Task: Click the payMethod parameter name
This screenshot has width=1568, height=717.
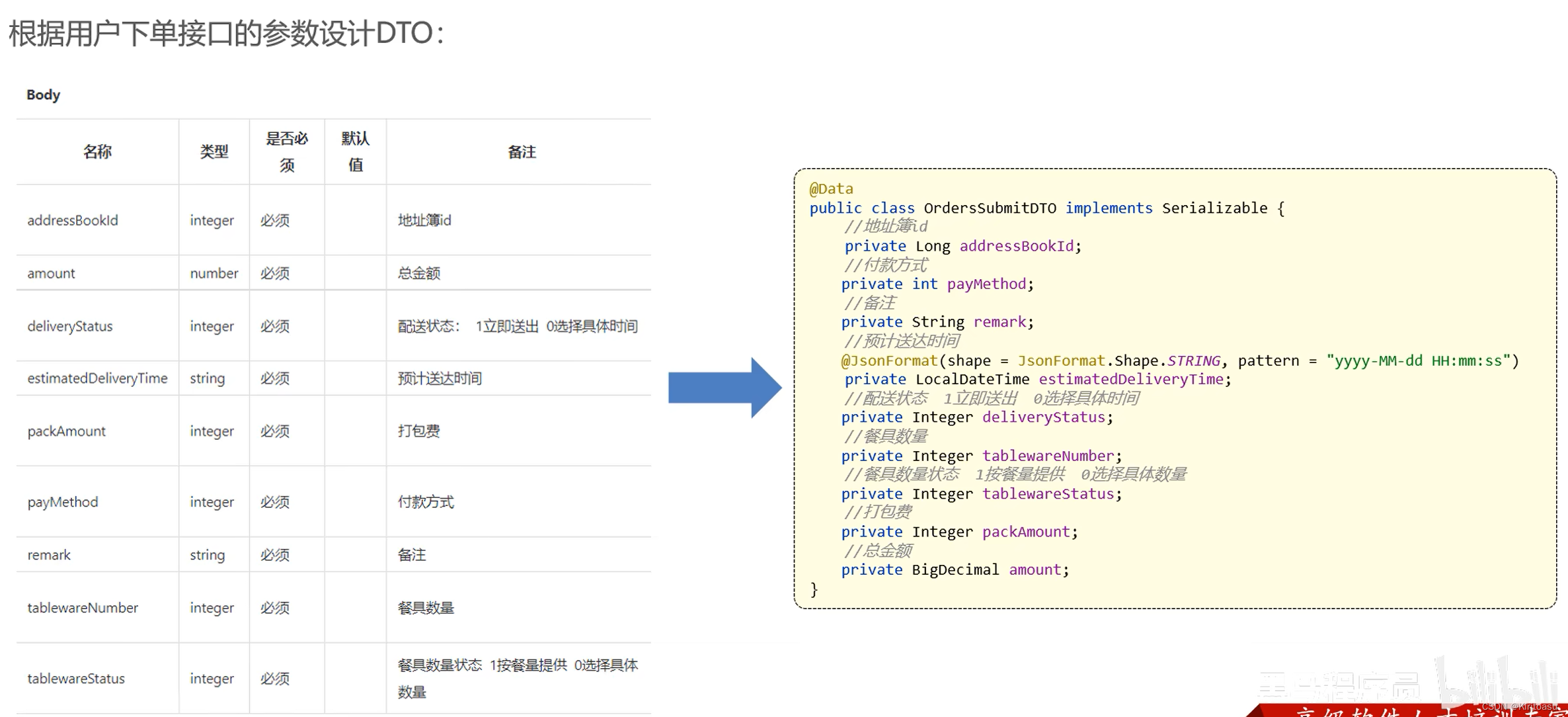Action: 63,502
